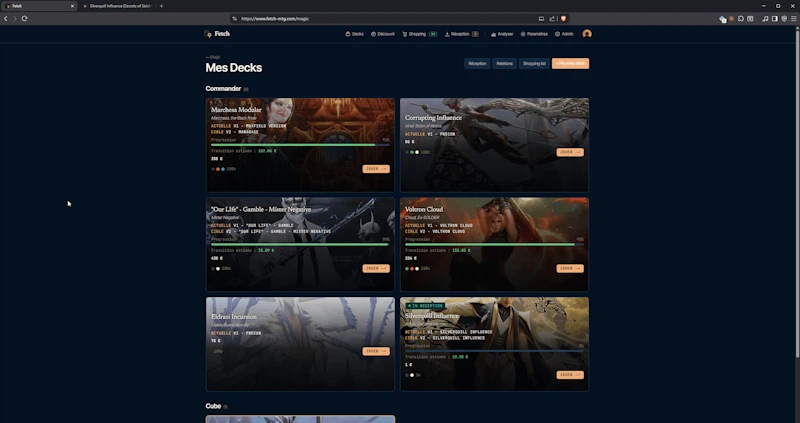
Task: Open the browser hamburger menu
Action: tap(793, 19)
